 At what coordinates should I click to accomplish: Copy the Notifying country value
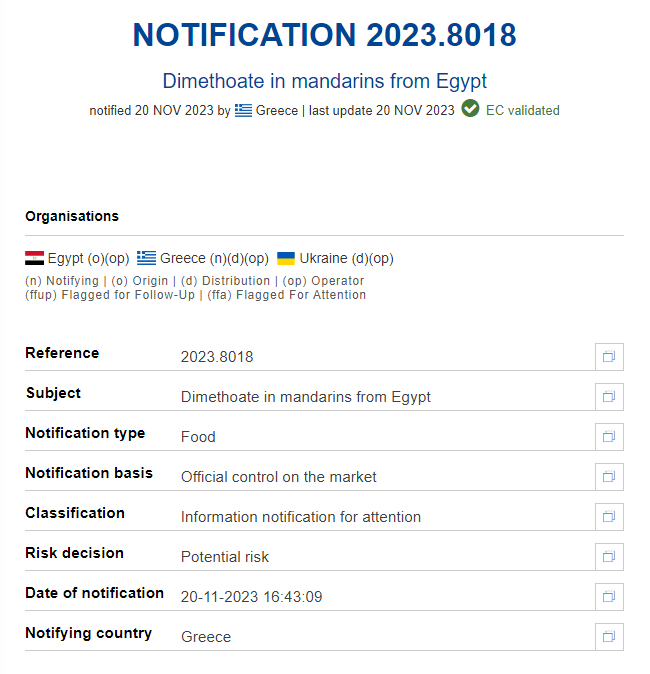[x=608, y=637]
